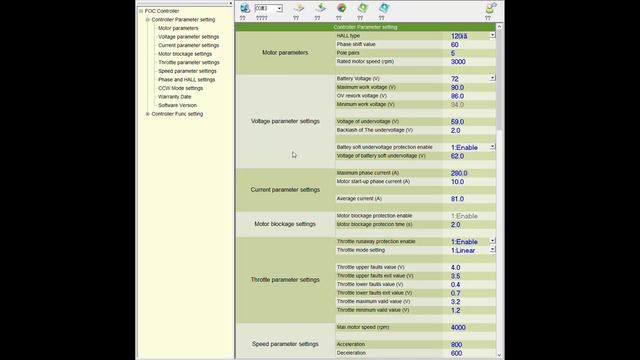Click OV rework voltage value 86.0
This screenshot has height=360, width=640.
469,96
